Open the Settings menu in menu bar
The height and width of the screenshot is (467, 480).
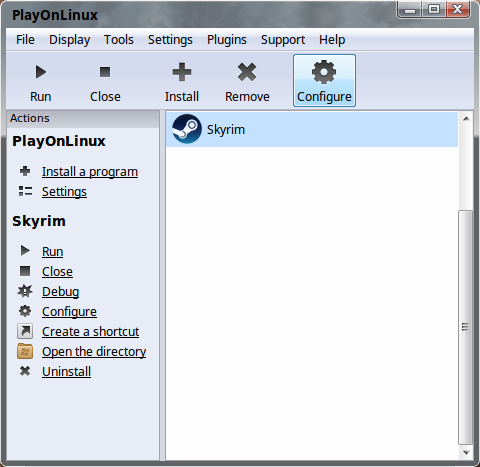click(x=170, y=40)
